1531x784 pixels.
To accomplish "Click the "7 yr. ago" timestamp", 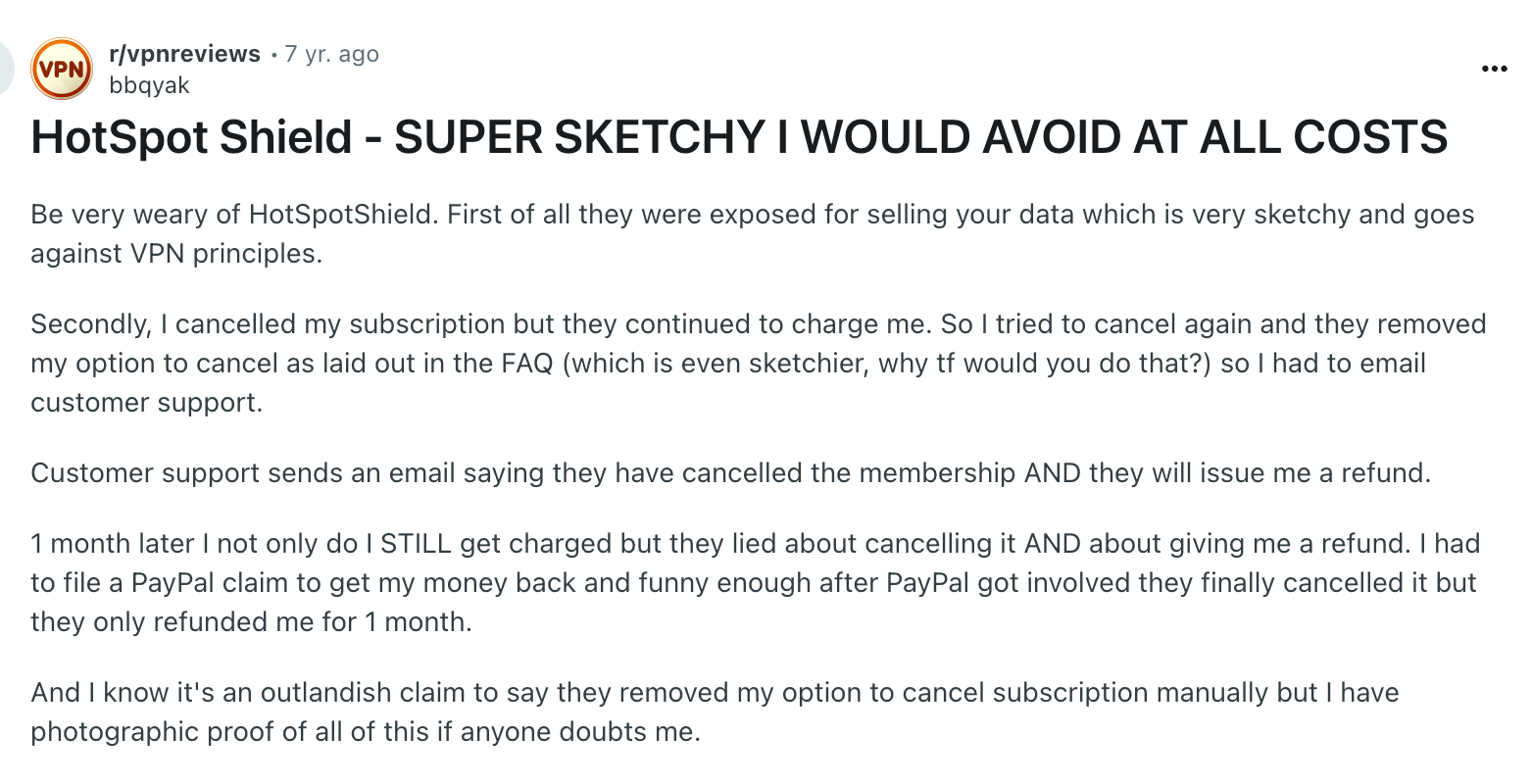I will [x=331, y=54].
